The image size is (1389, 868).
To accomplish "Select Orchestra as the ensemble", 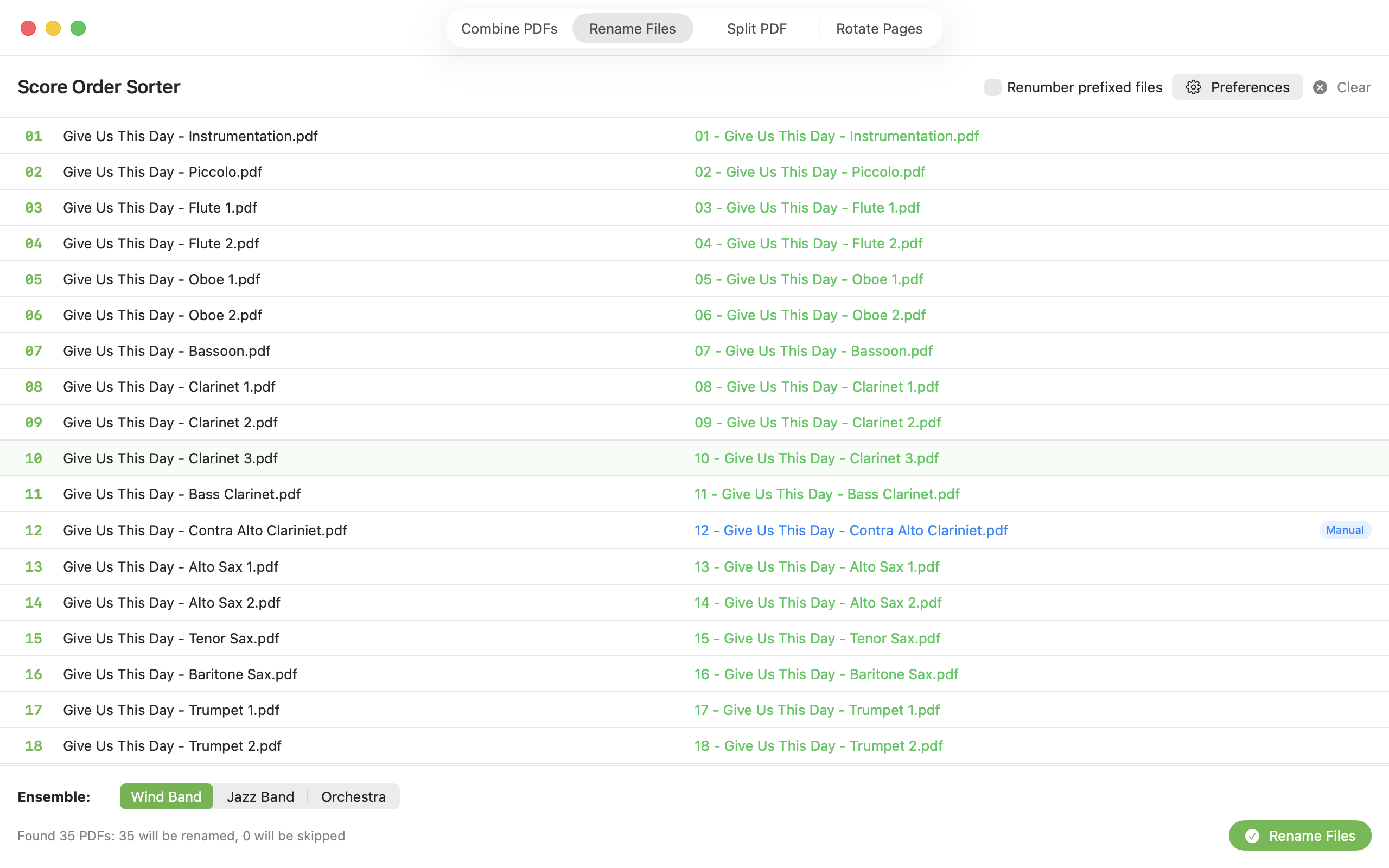I will [353, 796].
